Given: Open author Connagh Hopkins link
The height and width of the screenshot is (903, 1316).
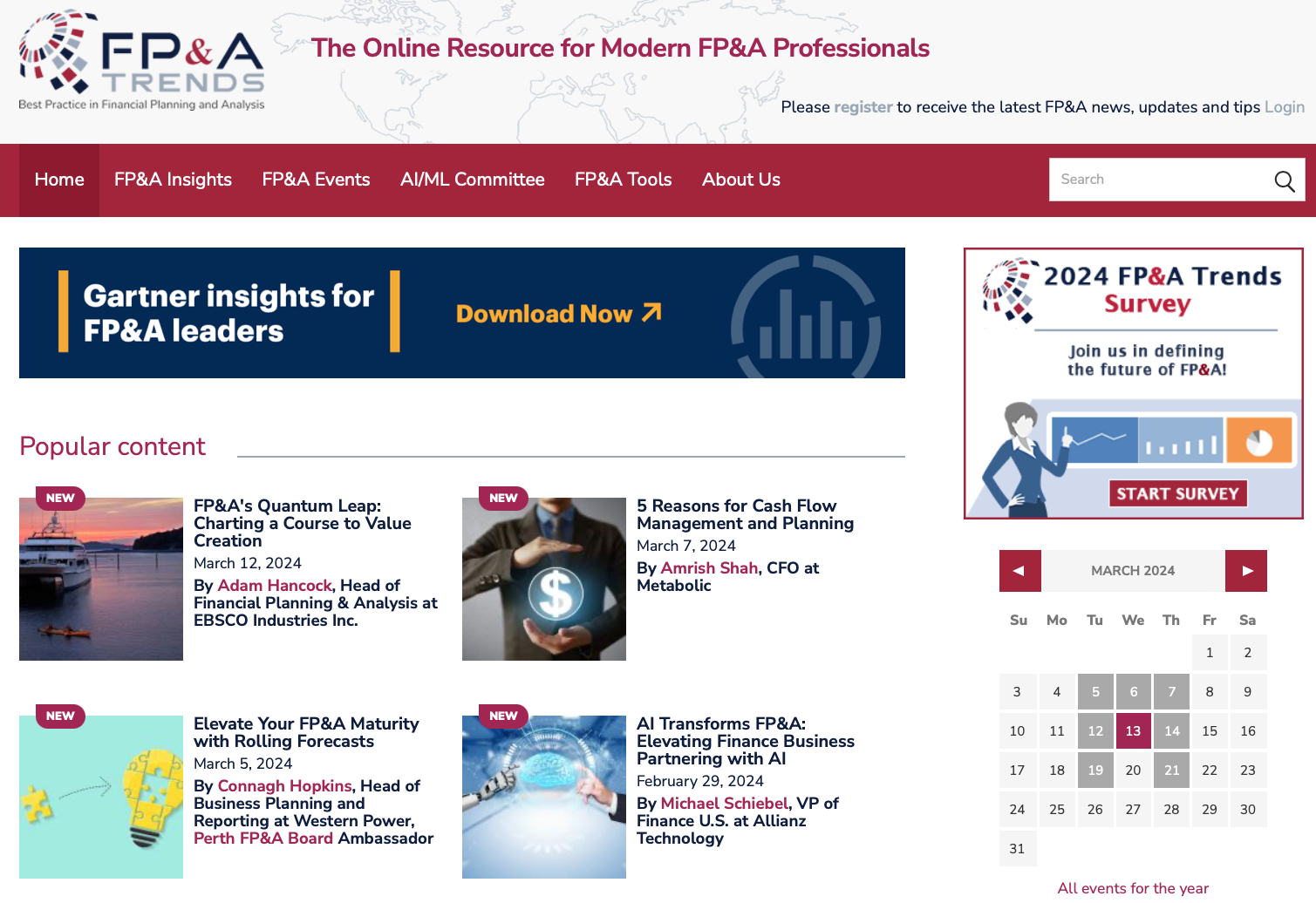Looking at the screenshot, I should tap(284, 786).
